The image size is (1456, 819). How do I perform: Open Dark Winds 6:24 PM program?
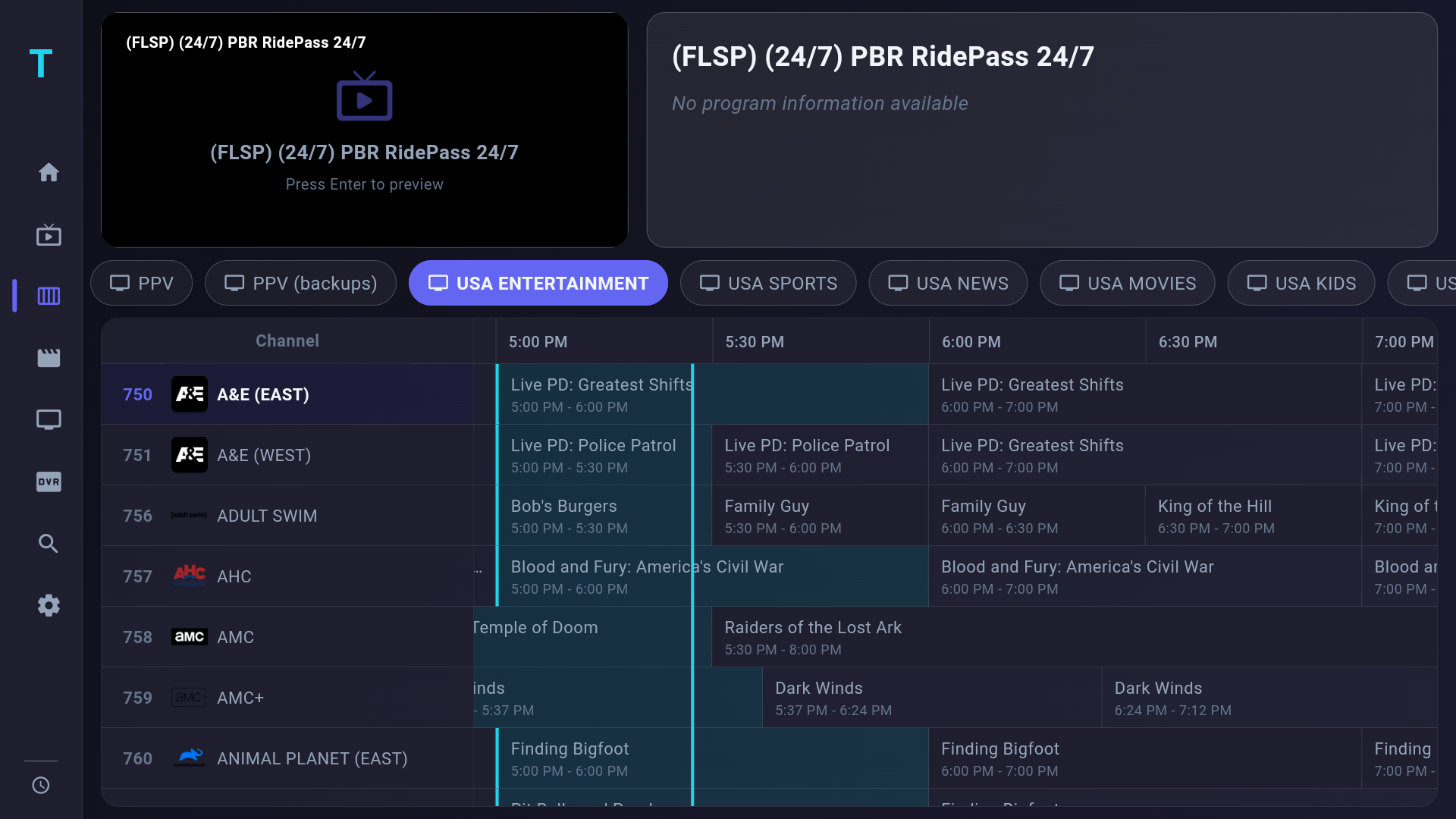[1269, 698]
